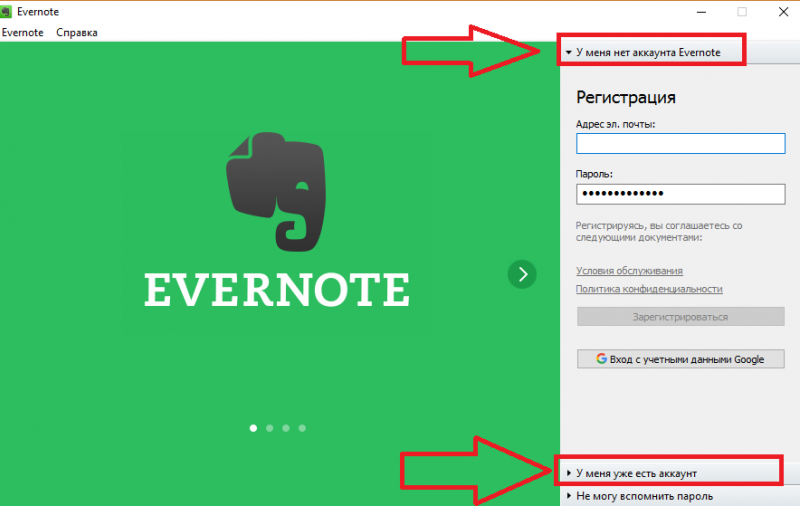The height and width of the screenshot is (506, 800).
Task: Click the Evernote elephant icon in title bar
Action: (x=6, y=11)
